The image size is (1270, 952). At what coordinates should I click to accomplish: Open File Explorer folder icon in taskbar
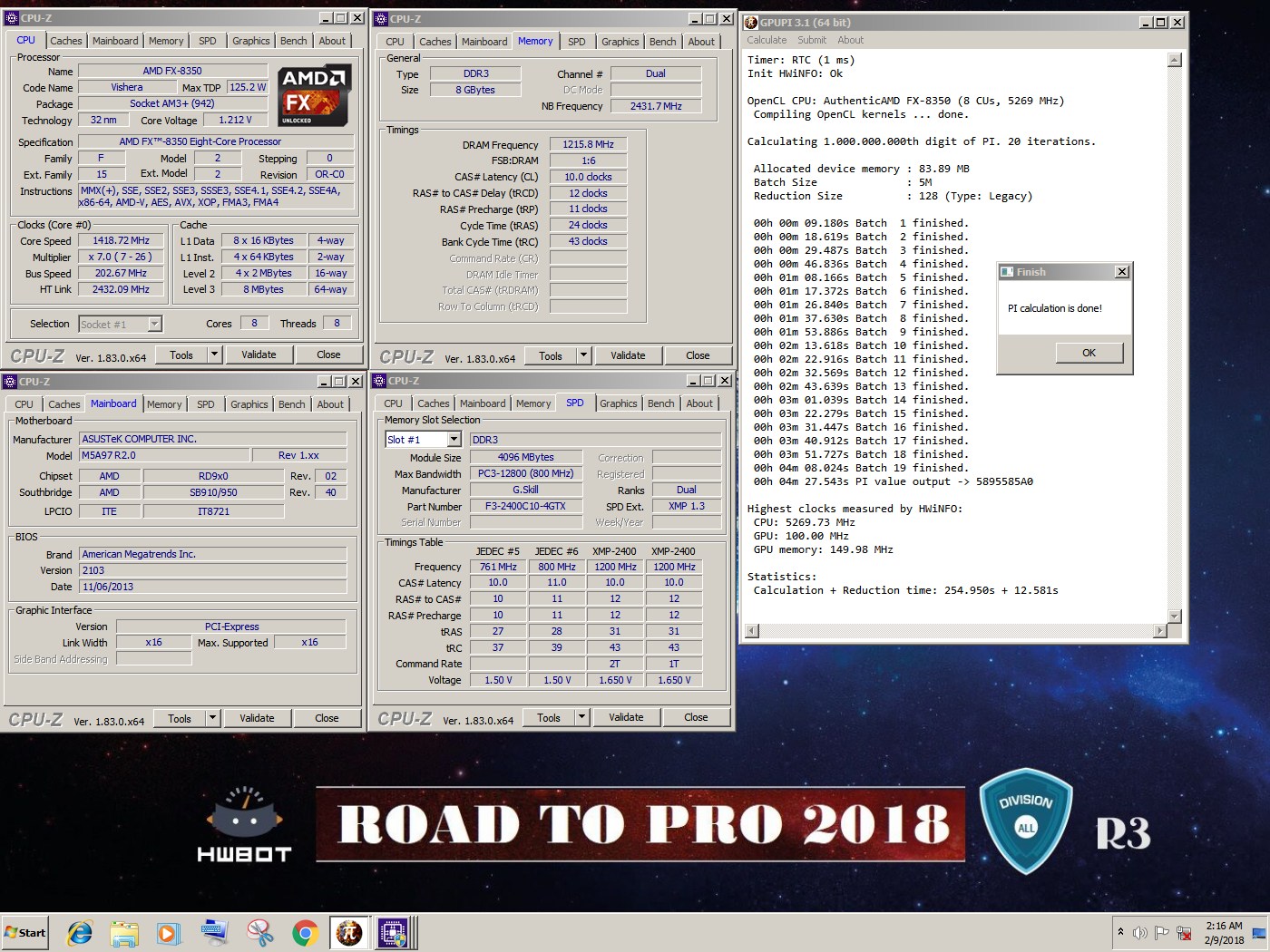click(x=124, y=932)
